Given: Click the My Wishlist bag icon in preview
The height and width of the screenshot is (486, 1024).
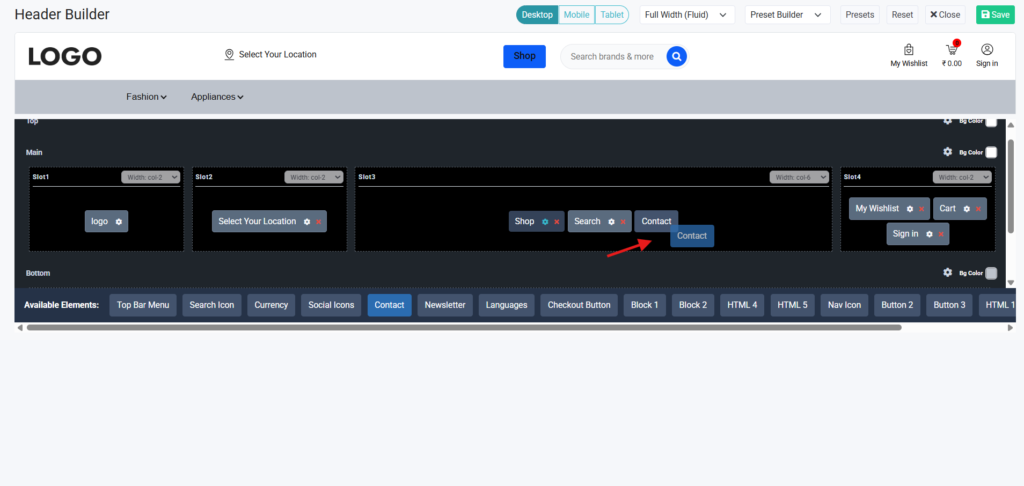Looking at the screenshot, I should tap(908, 50).
